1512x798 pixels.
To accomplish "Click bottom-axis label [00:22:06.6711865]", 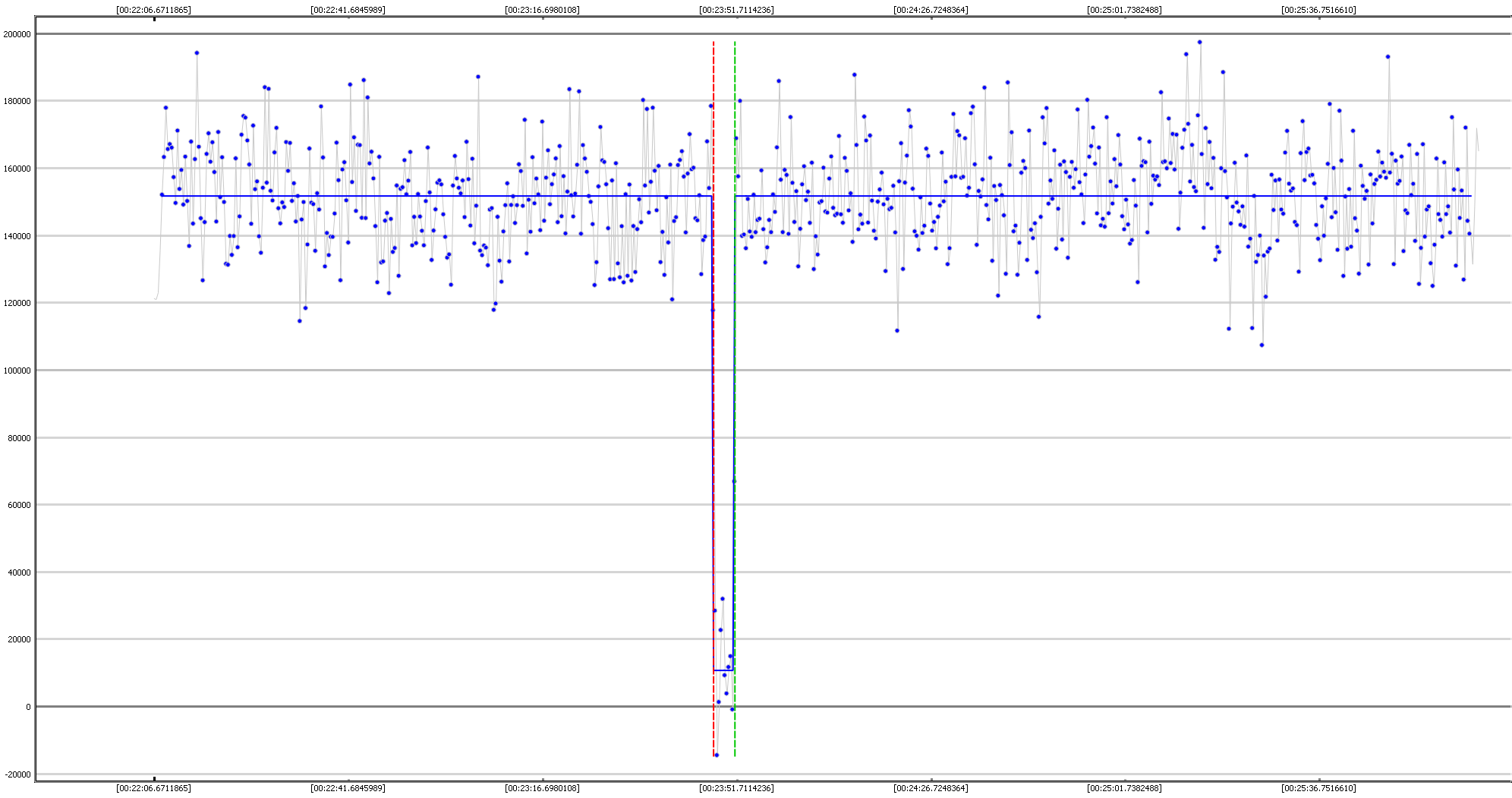I will (154, 788).
